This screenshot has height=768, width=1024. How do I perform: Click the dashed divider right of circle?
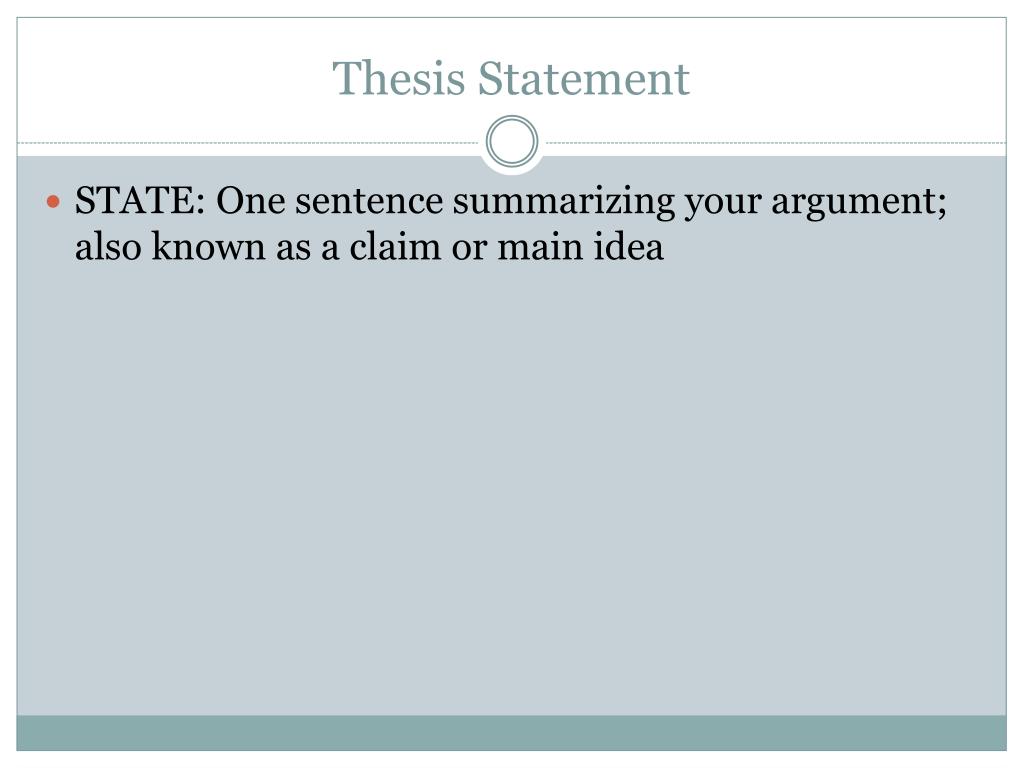(776, 142)
